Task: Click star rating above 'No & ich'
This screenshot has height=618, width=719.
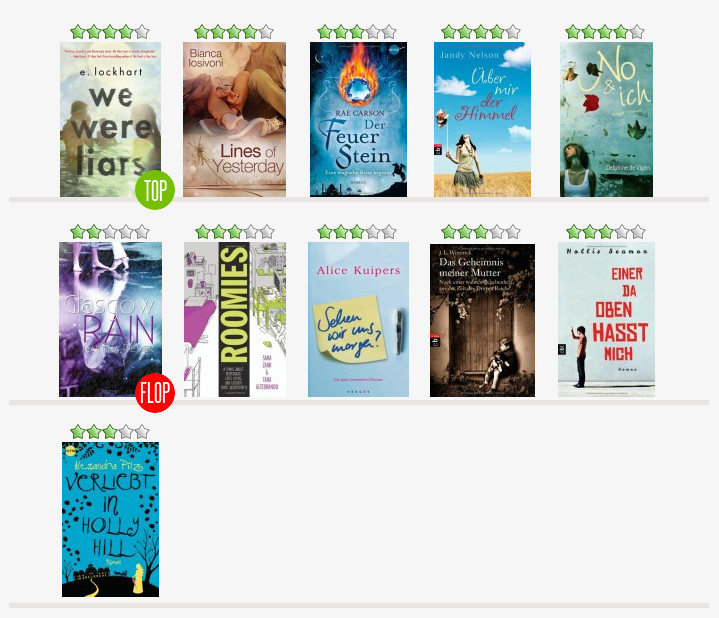Action: tap(605, 32)
